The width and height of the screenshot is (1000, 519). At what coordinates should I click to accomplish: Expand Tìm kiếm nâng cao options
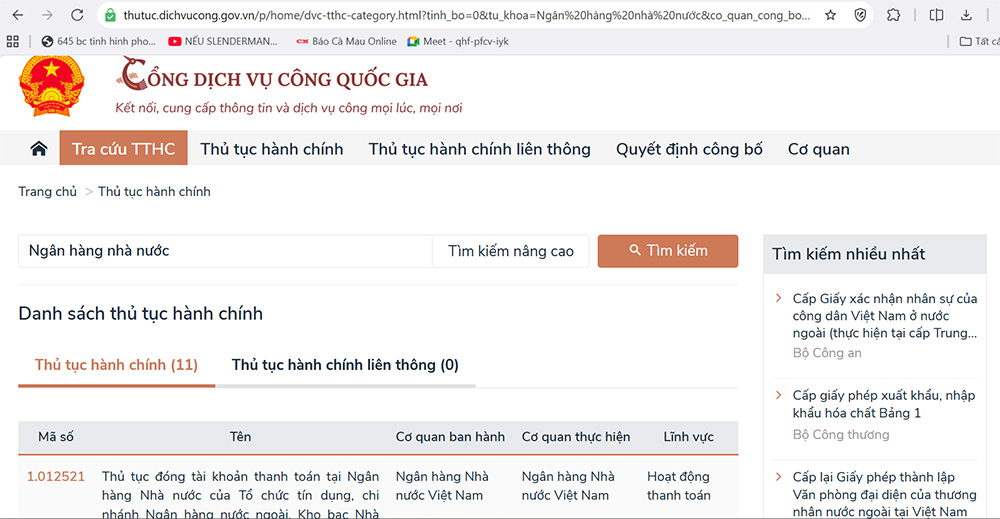click(x=510, y=251)
